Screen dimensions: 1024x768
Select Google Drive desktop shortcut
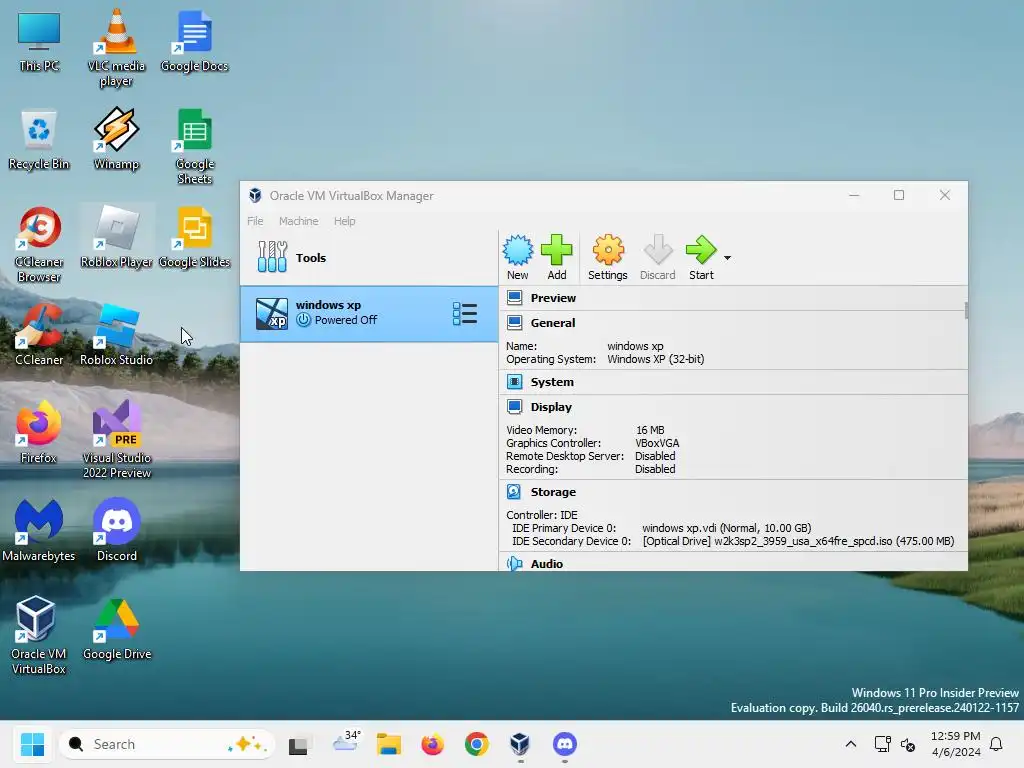pos(116,629)
